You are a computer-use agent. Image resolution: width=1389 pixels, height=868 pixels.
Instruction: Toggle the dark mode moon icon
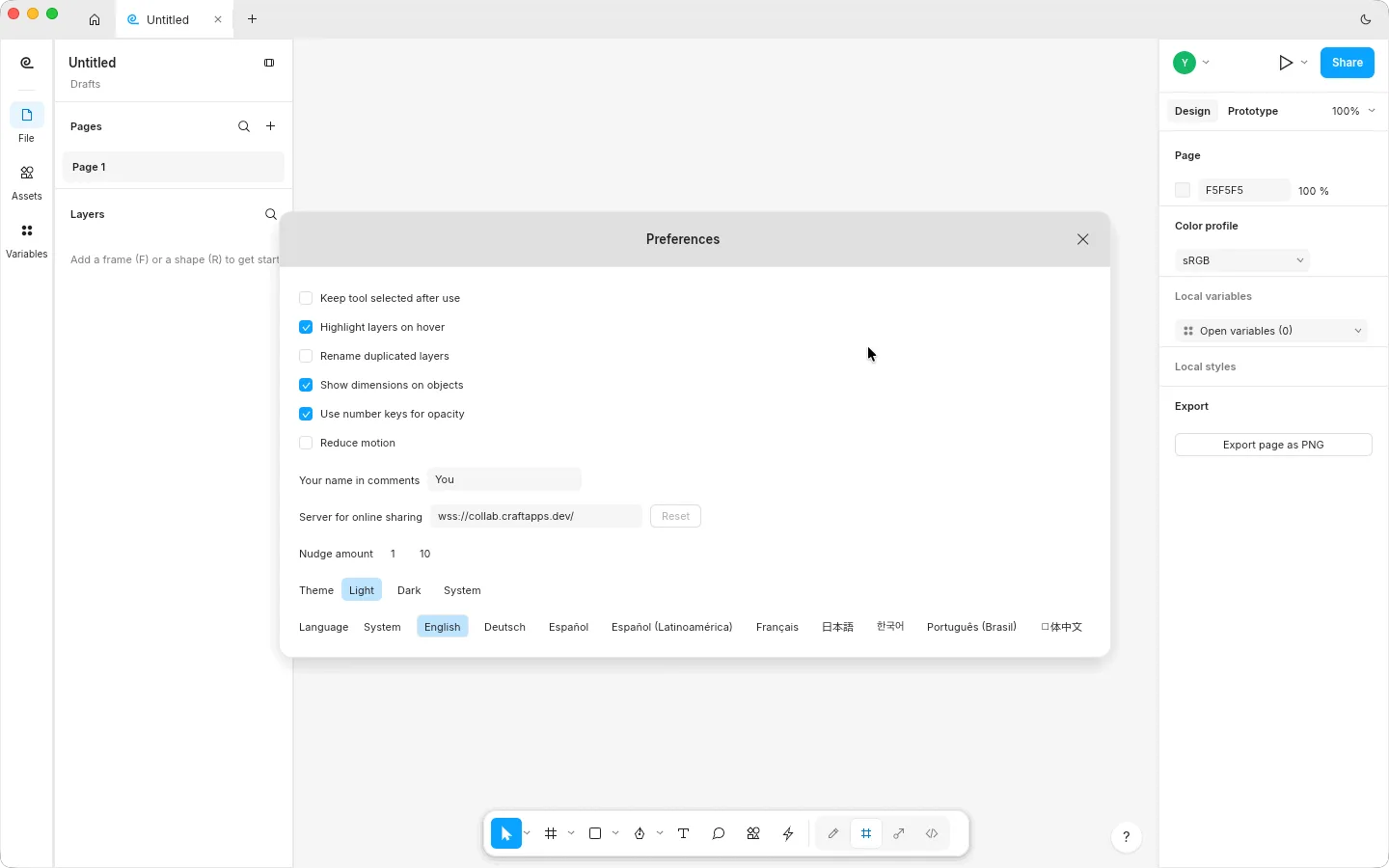point(1366,19)
